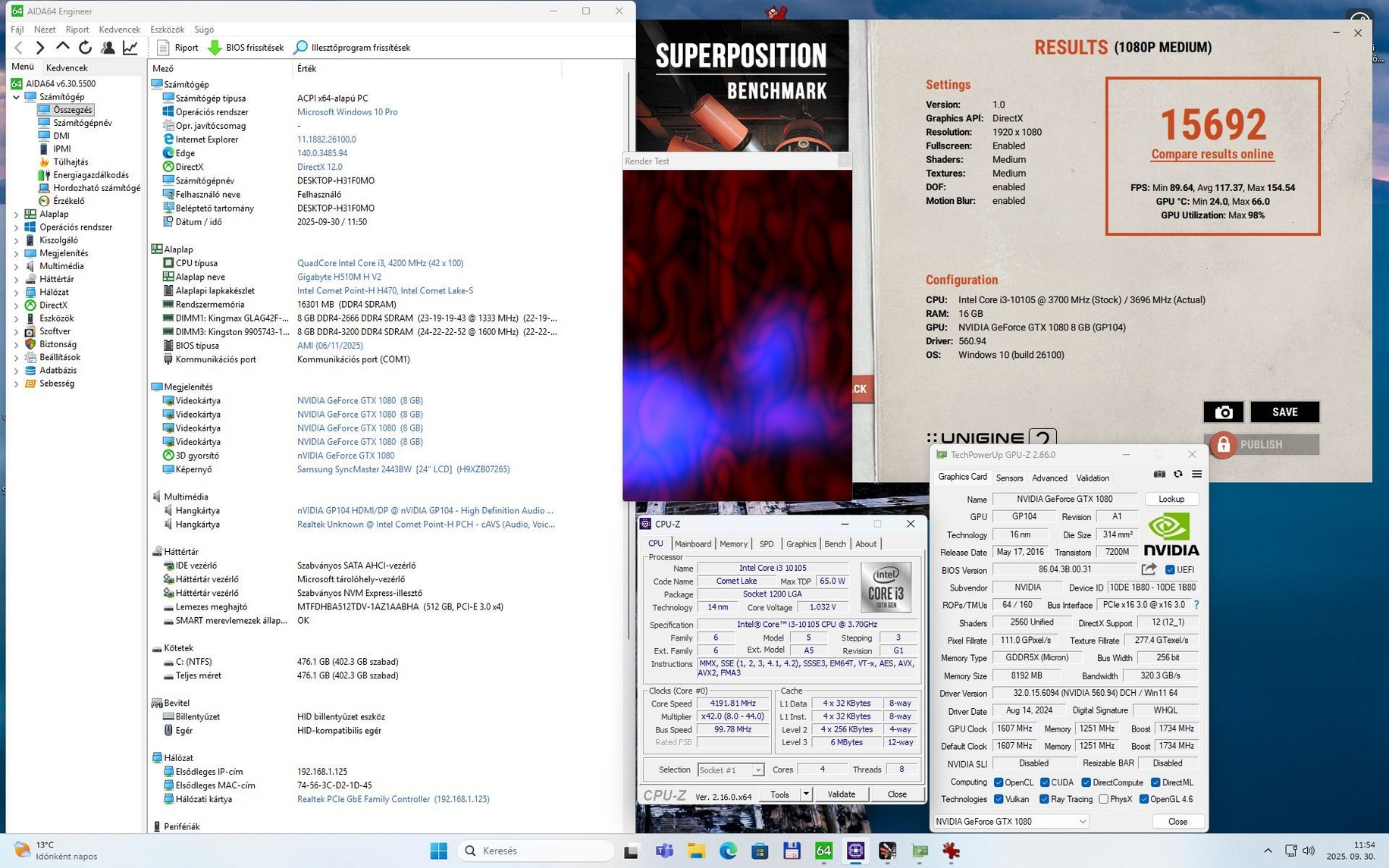The width and height of the screenshot is (1389, 868).
Task: Toggle the PhysX checkbox
Action: (1103, 799)
